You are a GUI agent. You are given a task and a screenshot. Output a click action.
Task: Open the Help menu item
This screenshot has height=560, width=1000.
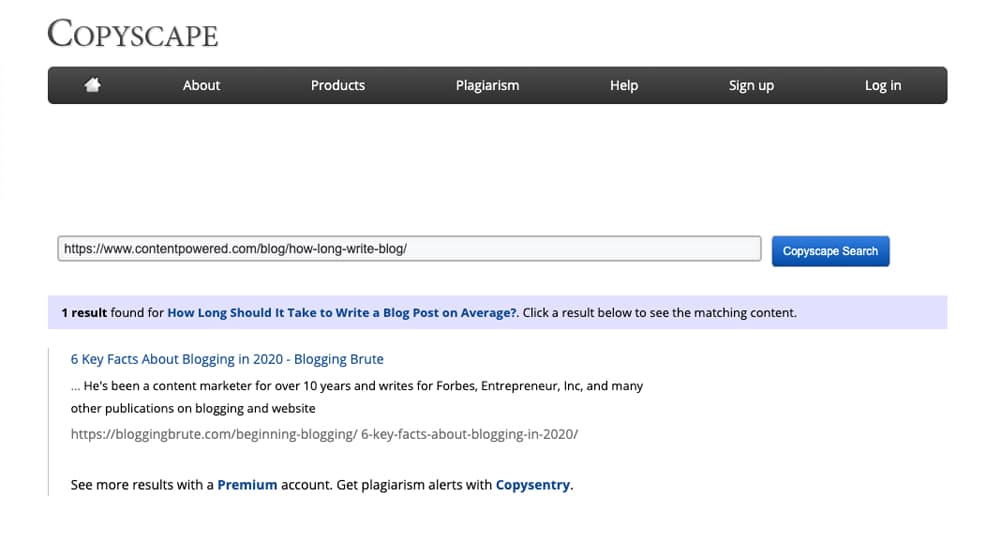tap(624, 85)
